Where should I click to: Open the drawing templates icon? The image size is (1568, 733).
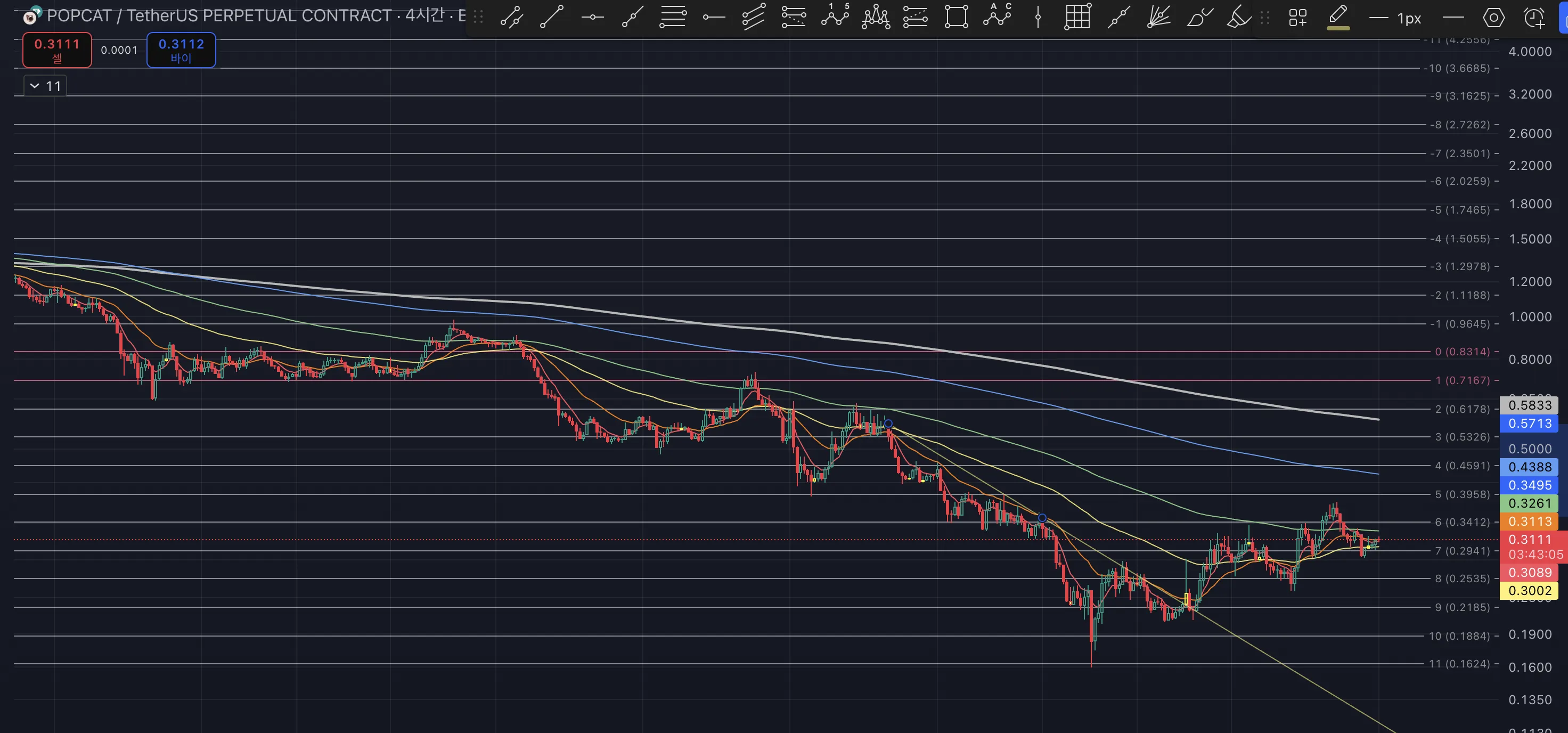click(x=1298, y=18)
